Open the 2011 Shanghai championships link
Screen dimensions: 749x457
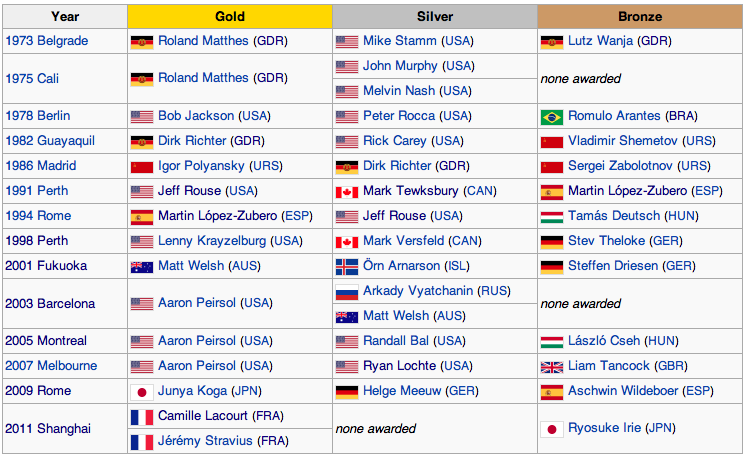[48, 429]
